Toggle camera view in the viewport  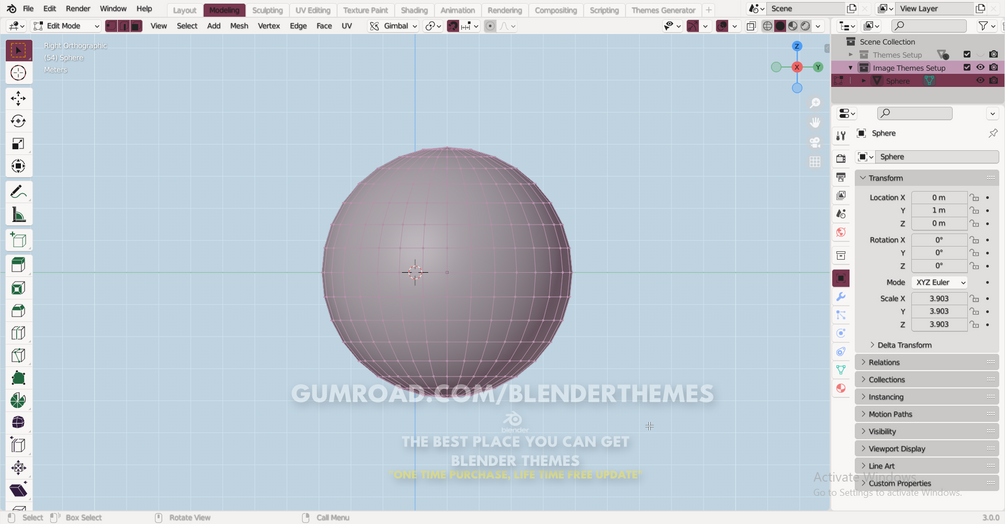(x=815, y=142)
